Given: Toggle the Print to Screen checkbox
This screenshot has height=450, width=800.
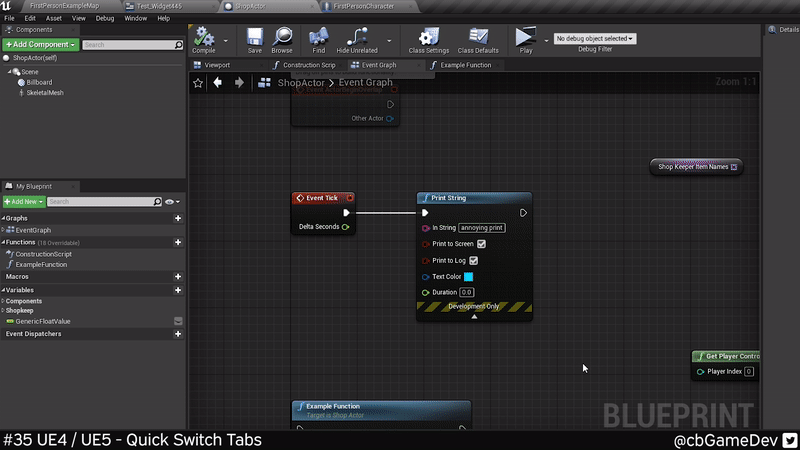Looking at the screenshot, I should coord(481,244).
